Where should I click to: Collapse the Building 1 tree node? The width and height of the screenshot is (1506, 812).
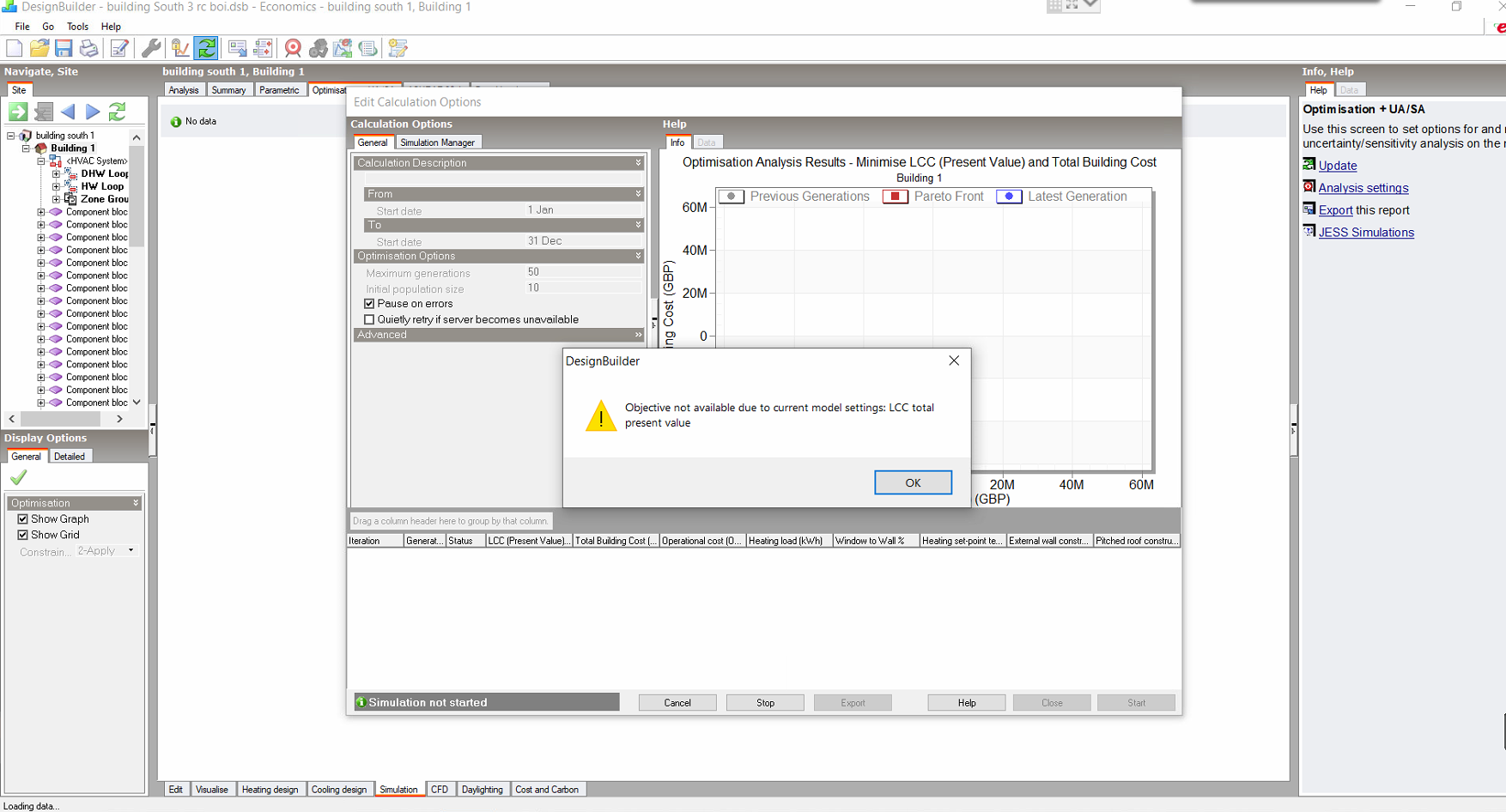click(x=27, y=148)
